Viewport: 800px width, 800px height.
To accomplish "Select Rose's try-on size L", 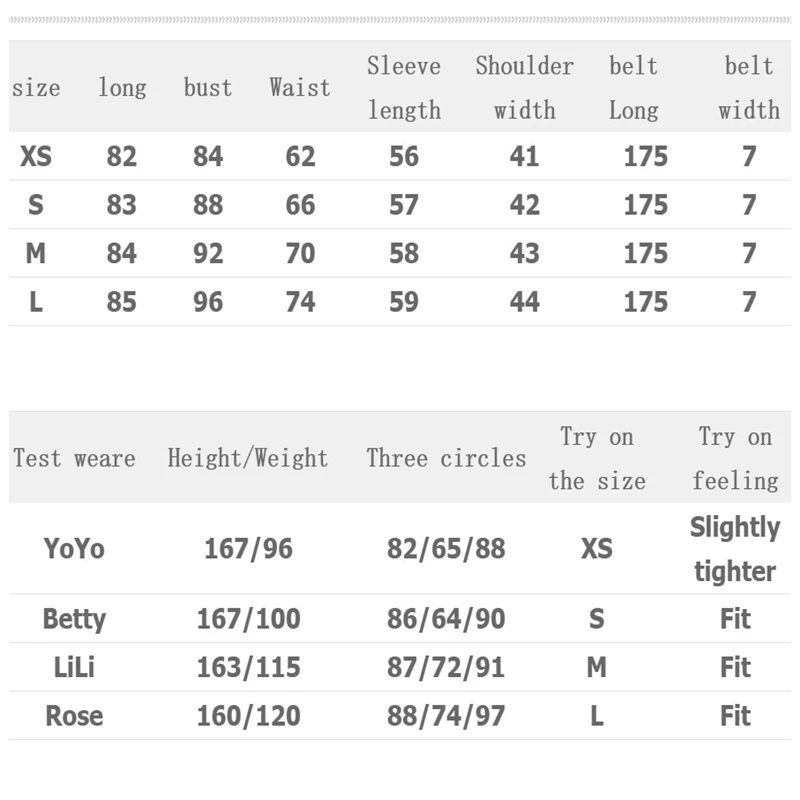I will [x=597, y=716].
